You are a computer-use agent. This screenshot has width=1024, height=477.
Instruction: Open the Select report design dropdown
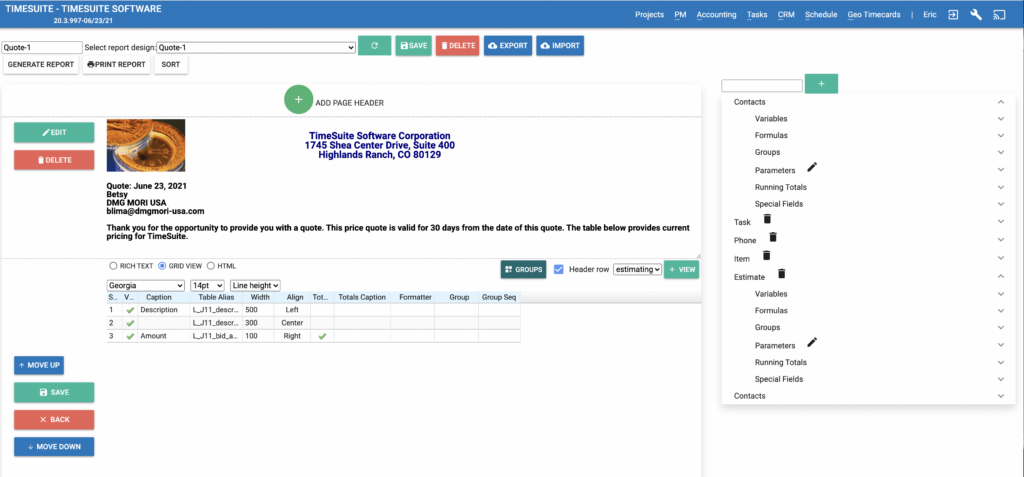point(256,48)
